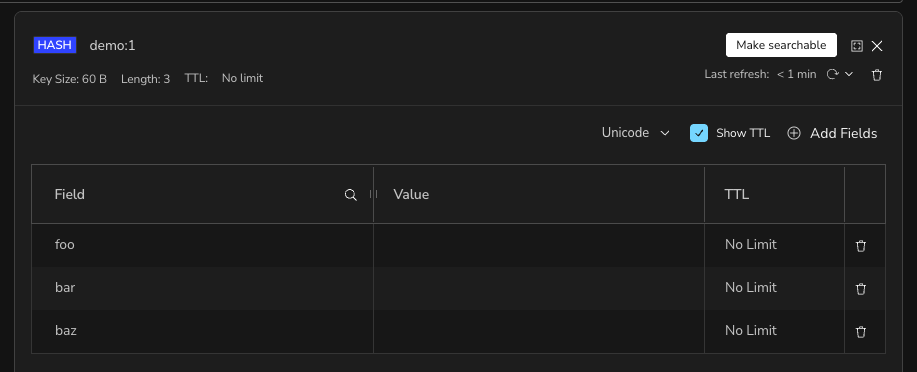Click Make searchable button
This screenshot has height=372, width=917.
click(781, 45)
